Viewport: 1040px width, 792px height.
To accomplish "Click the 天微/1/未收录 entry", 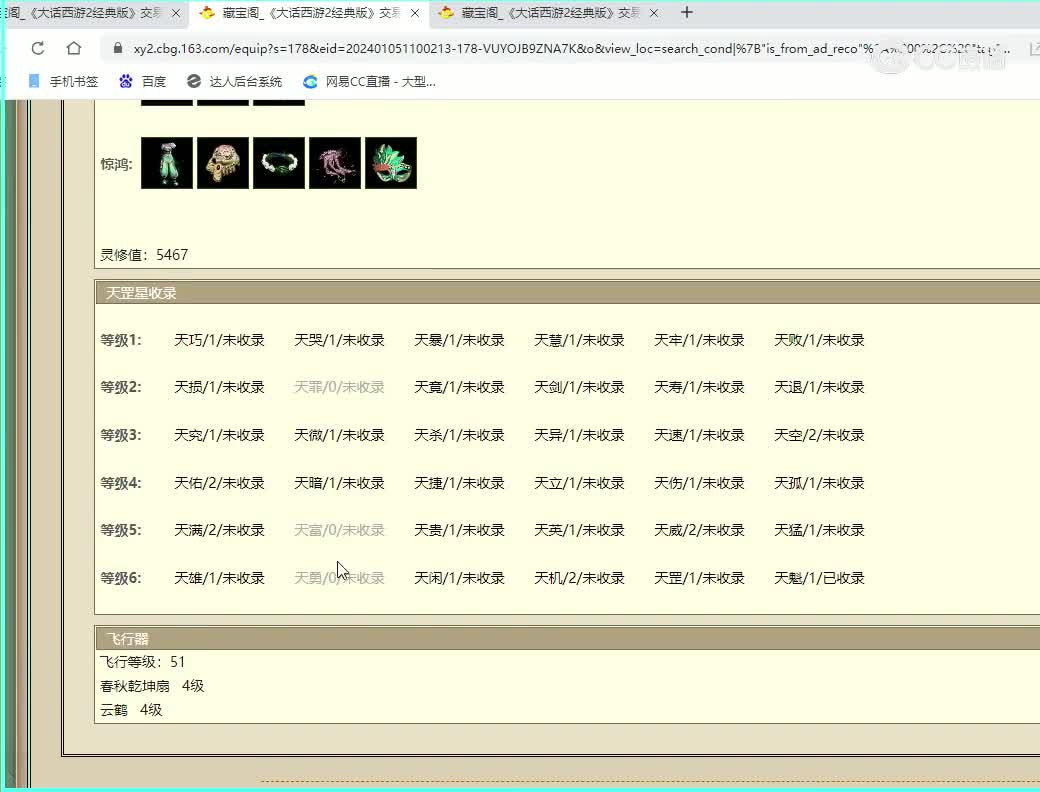I will pyautogui.click(x=339, y=435).
